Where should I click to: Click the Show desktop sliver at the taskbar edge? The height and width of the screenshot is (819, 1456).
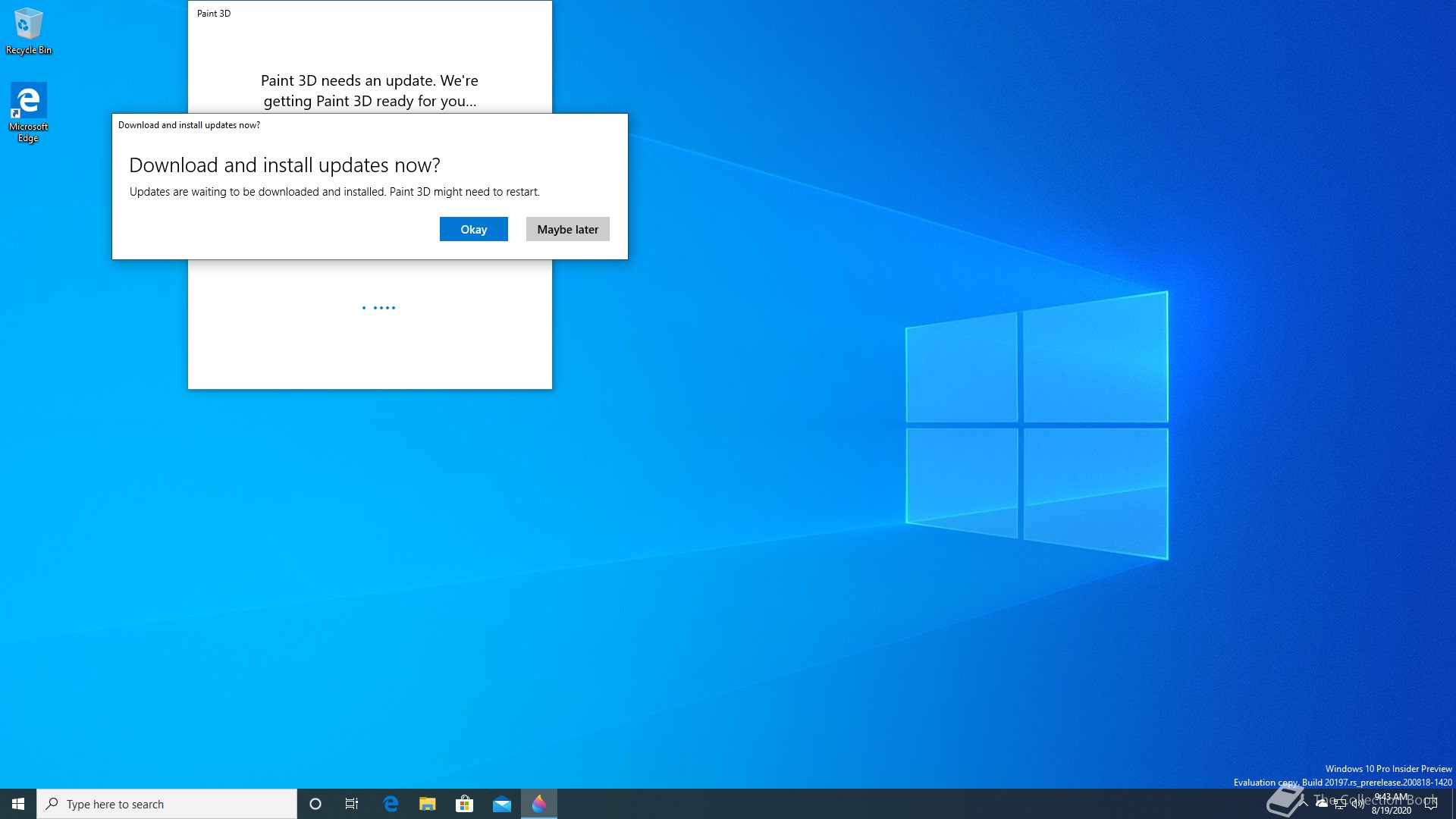(1453, 804)
